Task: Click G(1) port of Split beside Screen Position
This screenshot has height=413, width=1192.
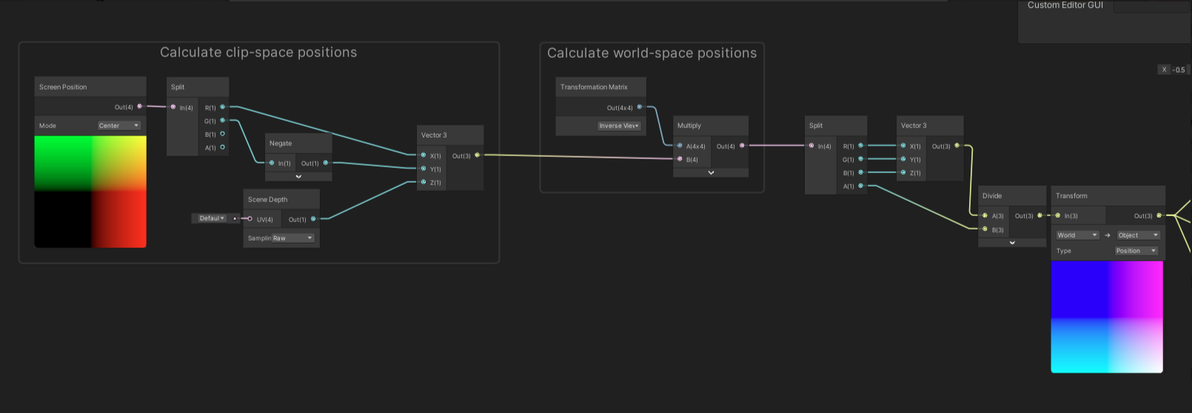Action: 222,120
